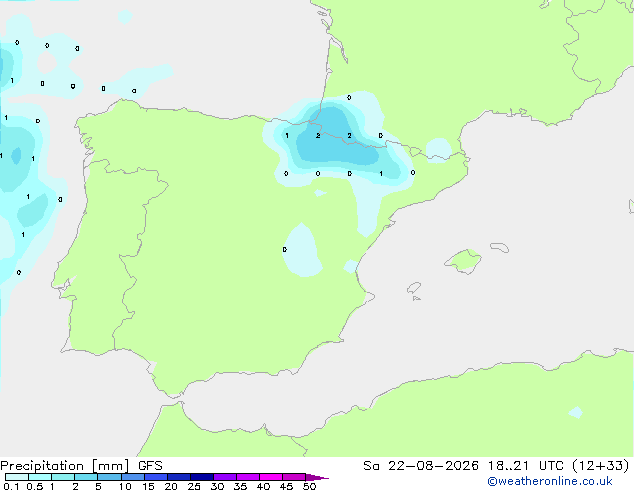Click the 1–2 mm legend swatch
Viewport: 634px width, 490px height.
(x=63, y=477)
